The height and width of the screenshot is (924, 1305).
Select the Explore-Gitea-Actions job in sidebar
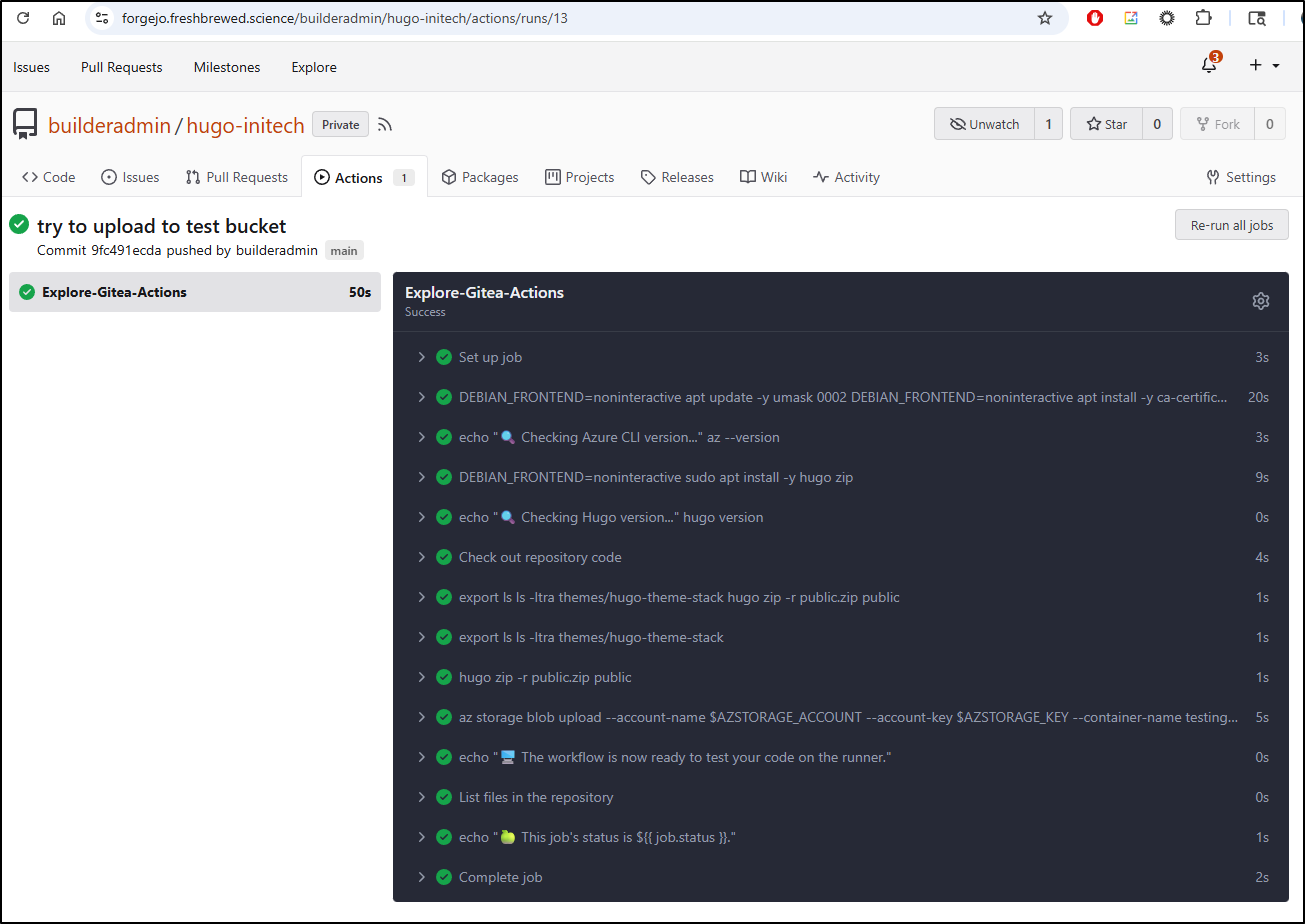pos(194,292)
